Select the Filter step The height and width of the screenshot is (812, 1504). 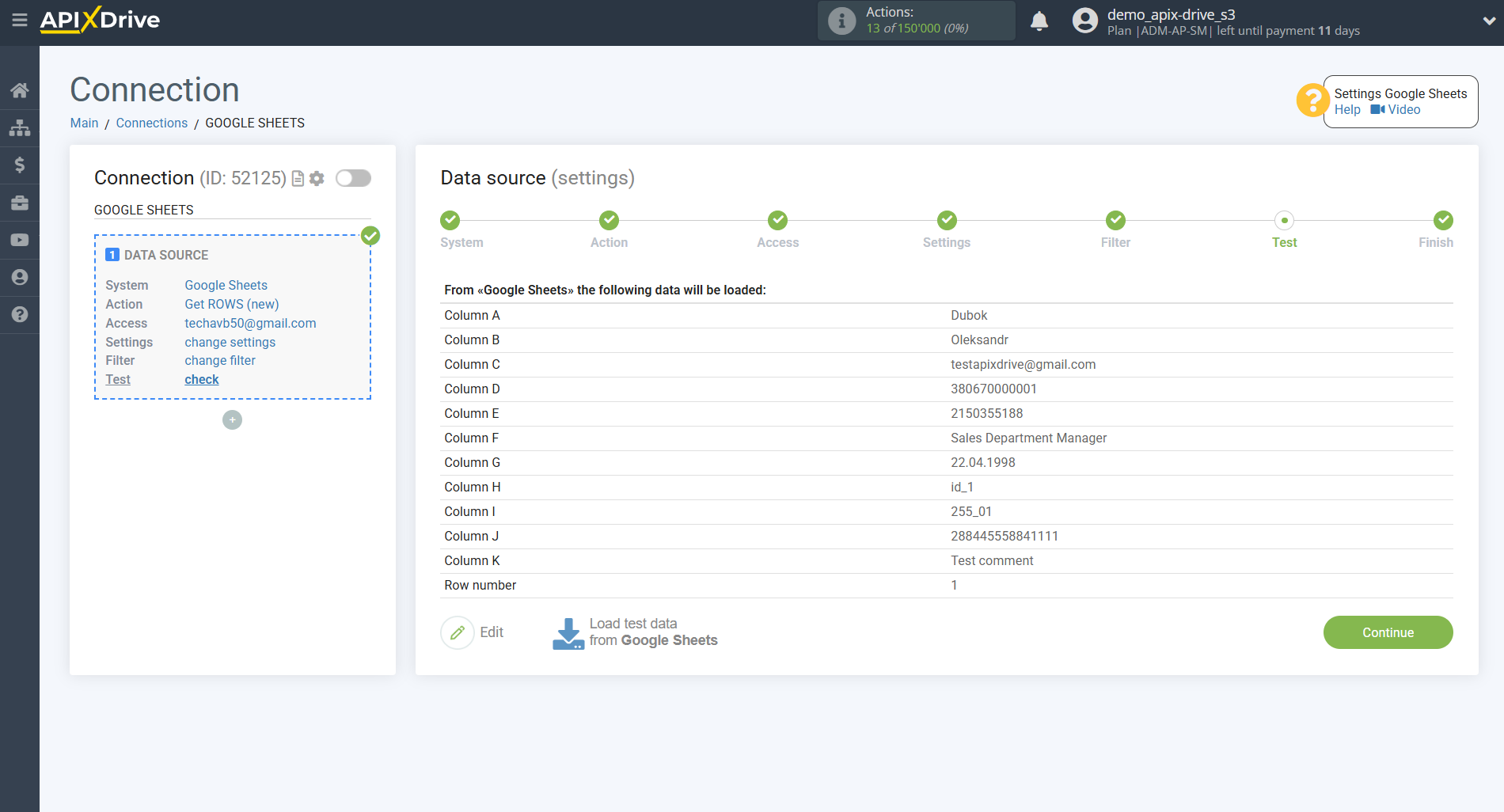1115,220
